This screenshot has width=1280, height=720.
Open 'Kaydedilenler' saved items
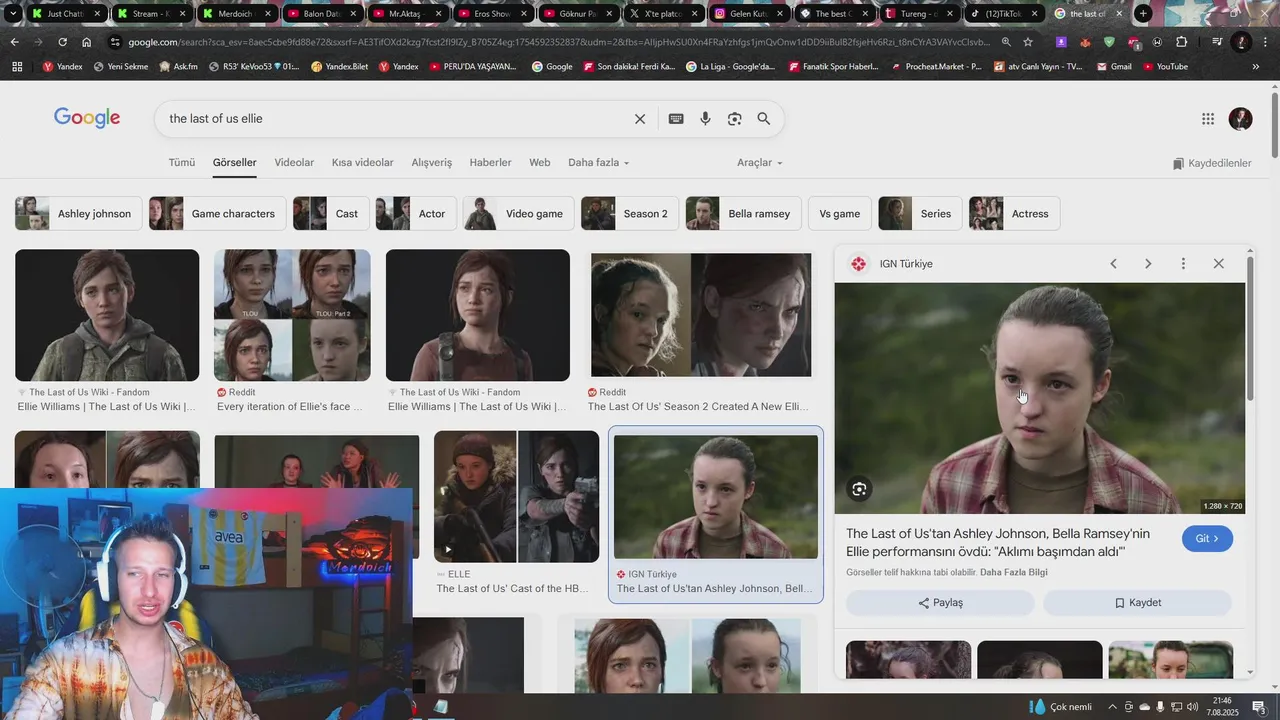1212,163
